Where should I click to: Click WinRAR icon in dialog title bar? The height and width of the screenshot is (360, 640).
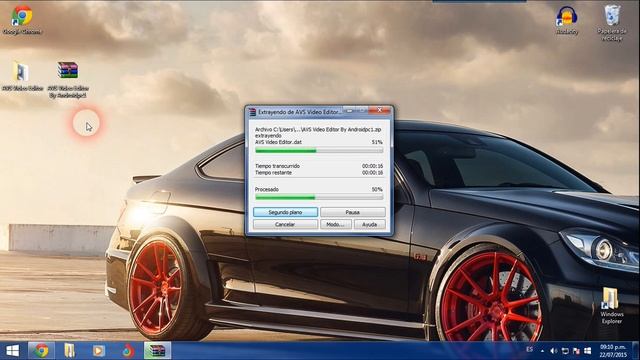tap(252, 111)
